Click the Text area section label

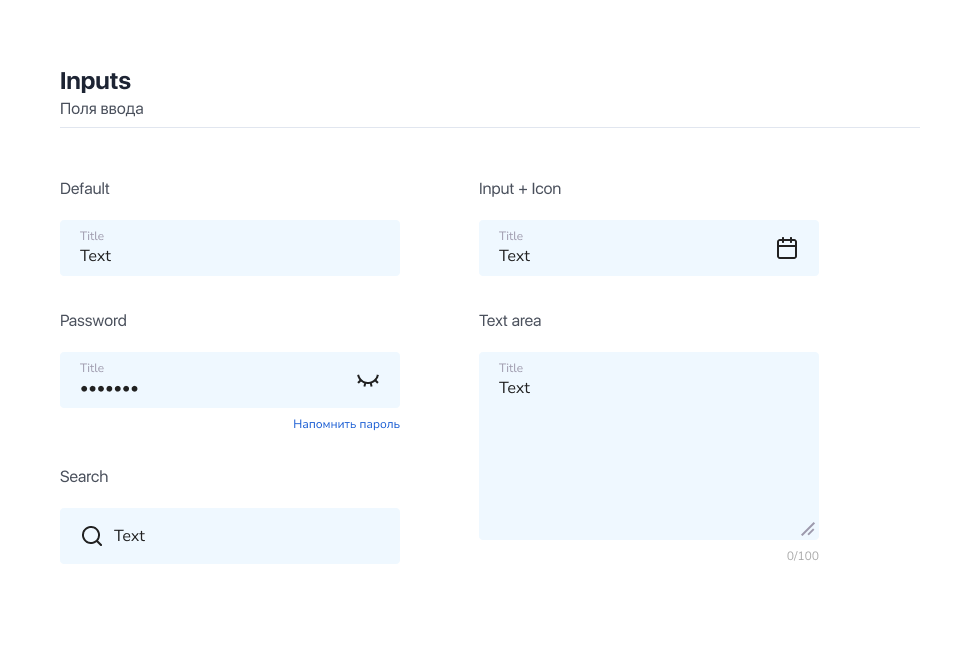pos(510,321)
